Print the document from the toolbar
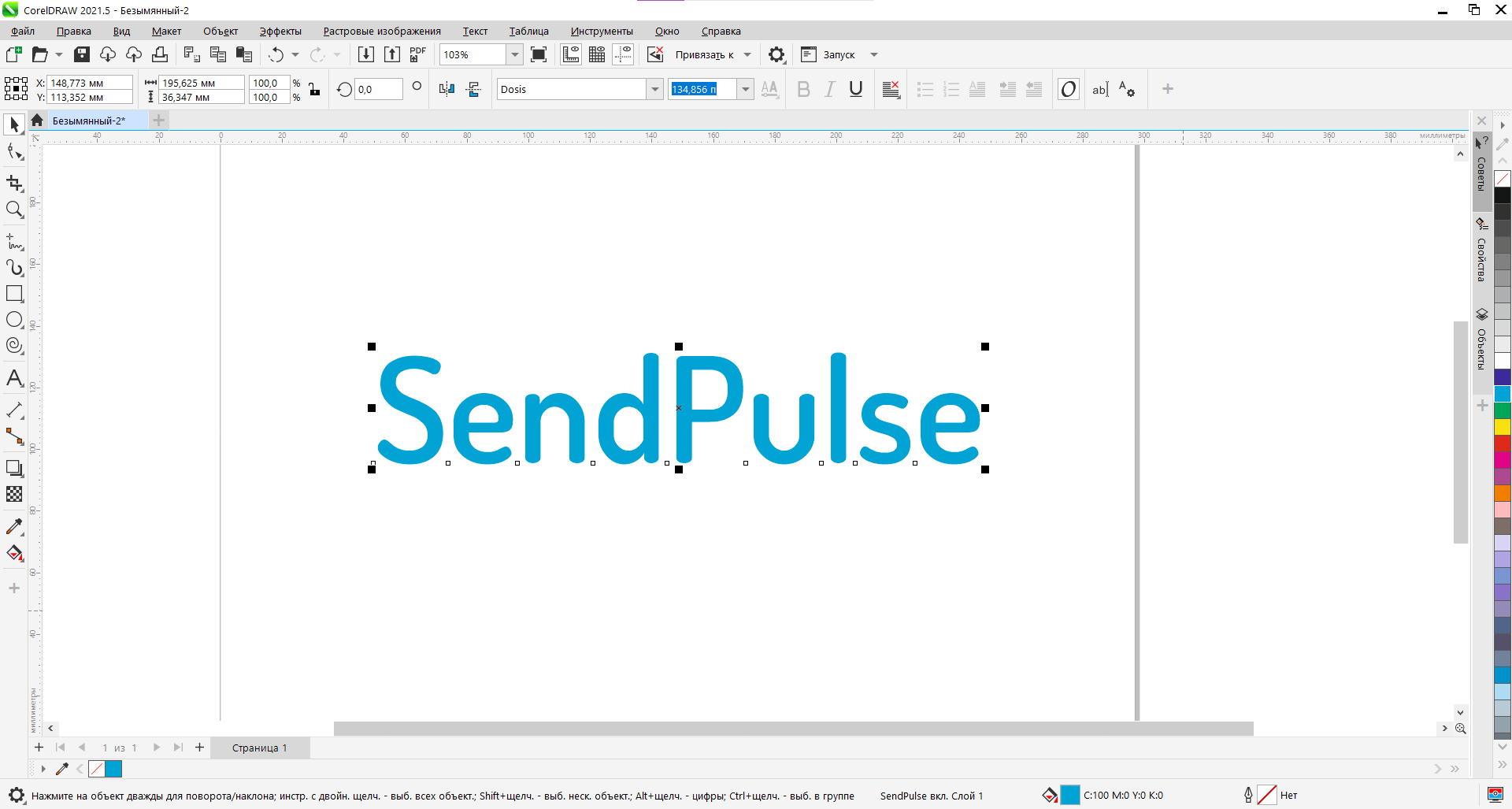 160,54
